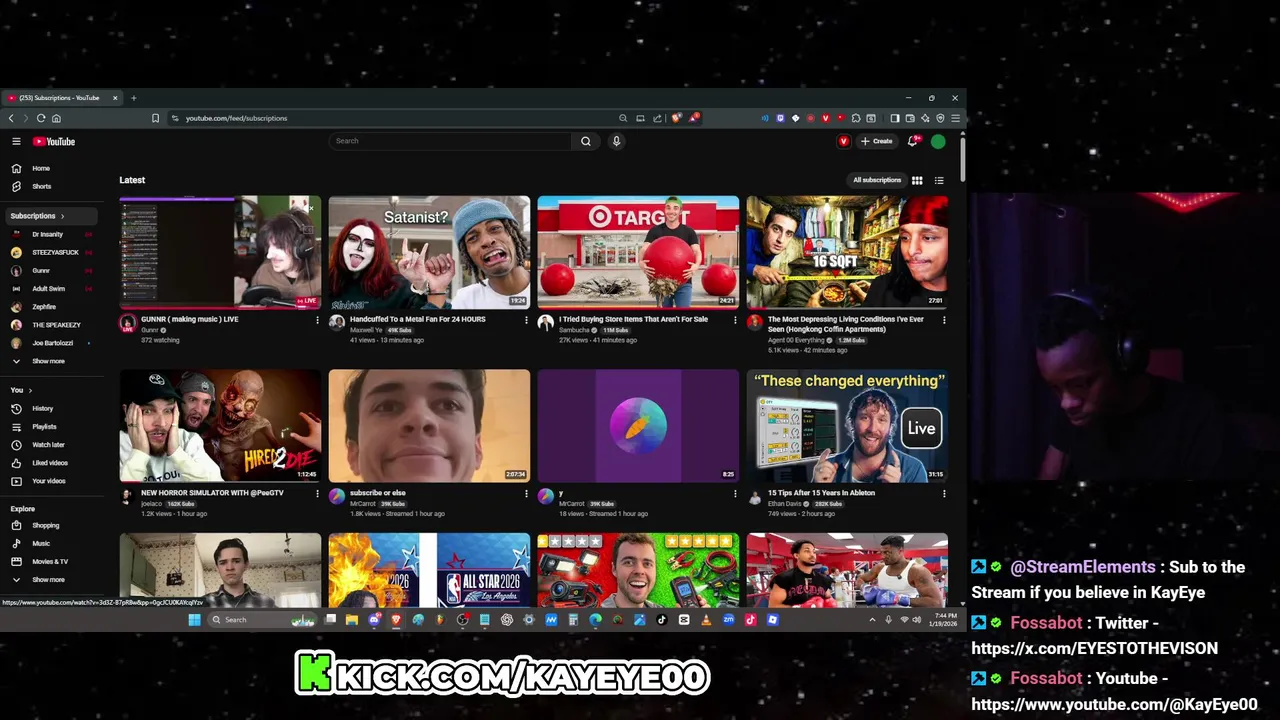Image resolution: width=1280 pixels, height=720 pixels.
Task: Open STEEZYASFUCK channel in sidebar
Action: point(50,252)
